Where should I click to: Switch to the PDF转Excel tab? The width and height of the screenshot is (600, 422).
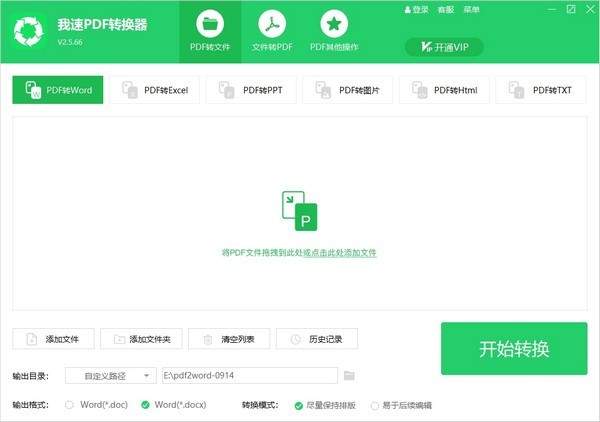155,90
